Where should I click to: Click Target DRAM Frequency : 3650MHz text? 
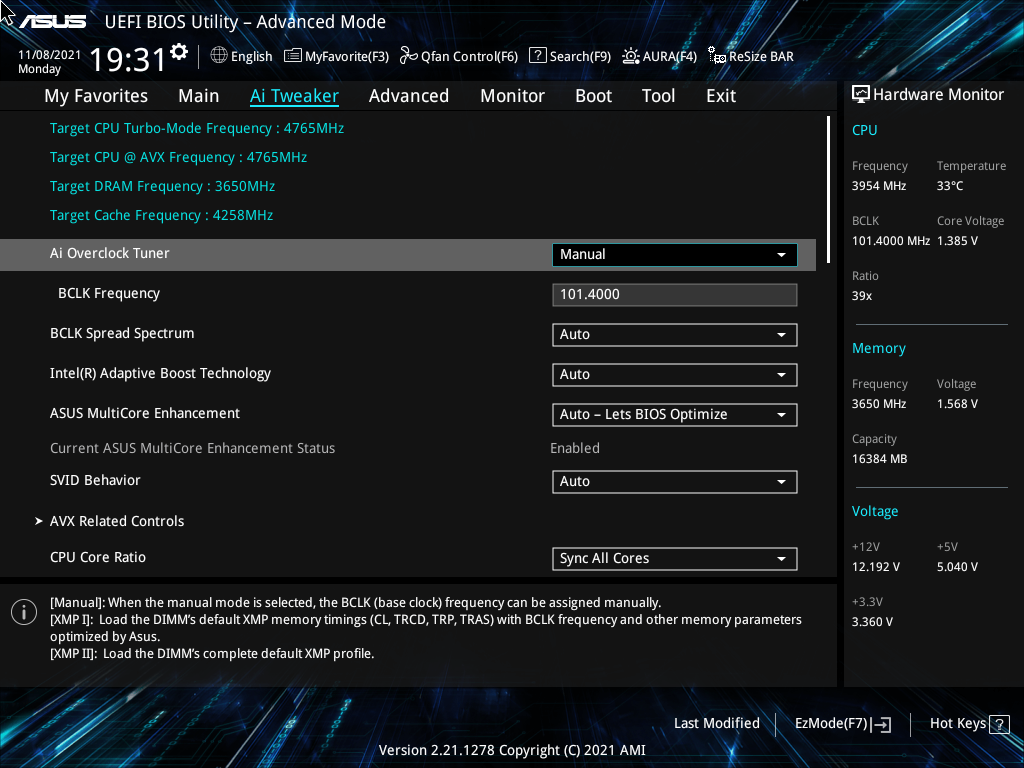click(163, 186)
